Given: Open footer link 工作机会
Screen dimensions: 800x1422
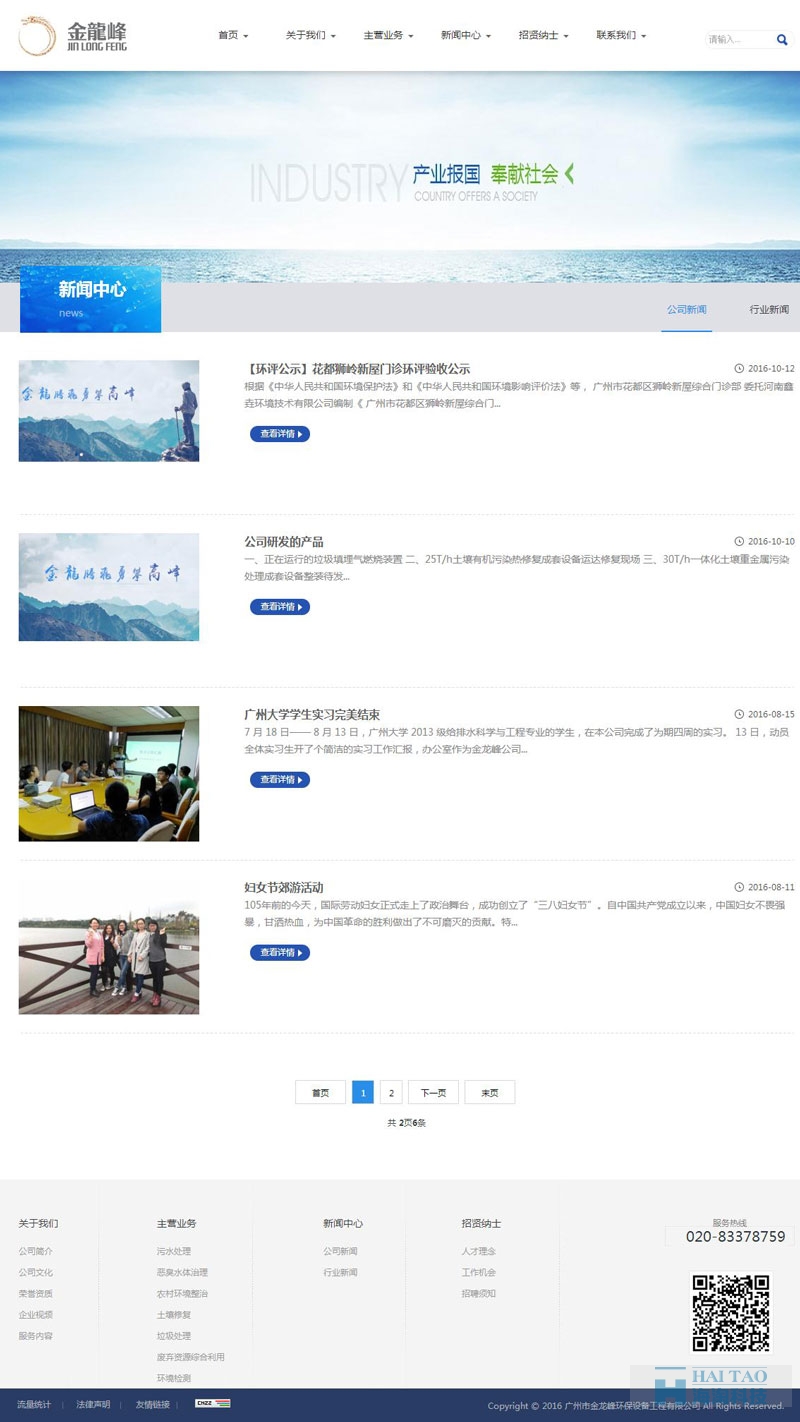Looking at the screenshot, I should (x=479, y=1273).
